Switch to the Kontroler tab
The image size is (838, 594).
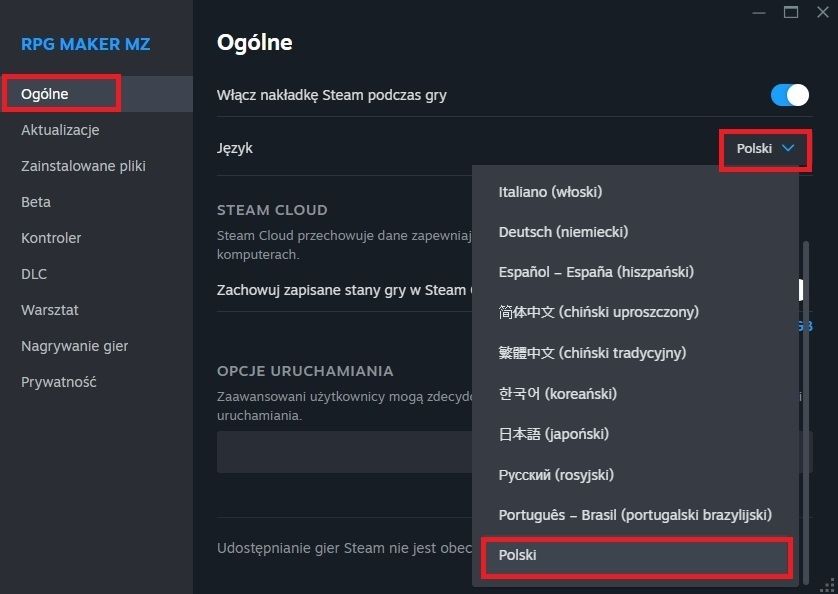(x=51, y=238)
